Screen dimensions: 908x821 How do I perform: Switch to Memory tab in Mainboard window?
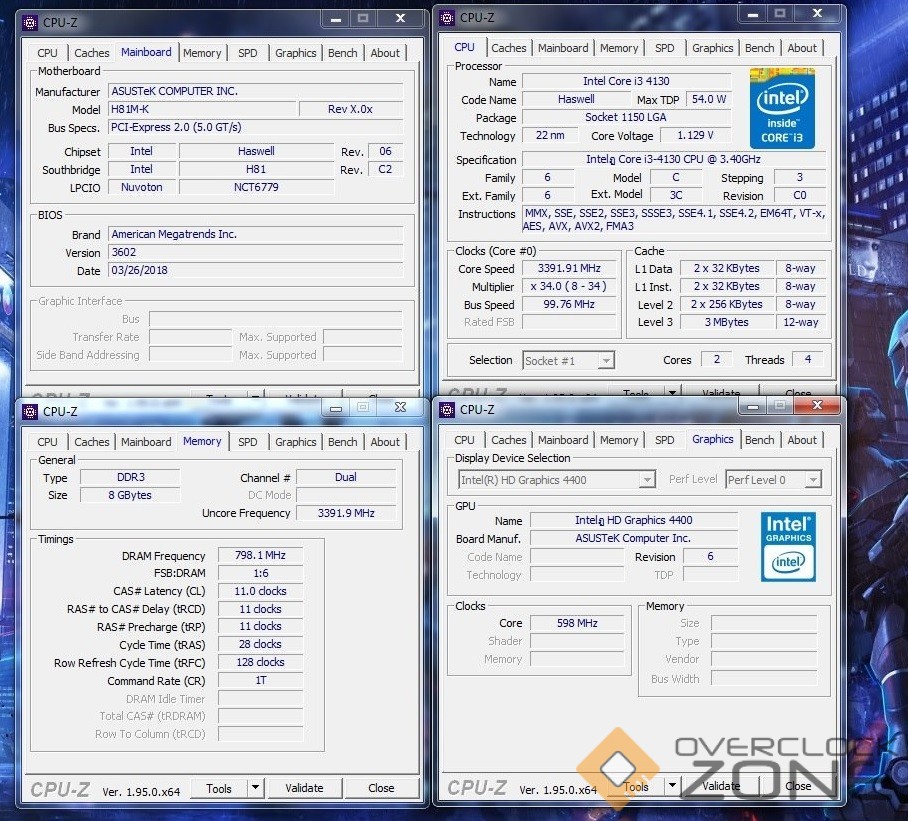coord(202,53)
